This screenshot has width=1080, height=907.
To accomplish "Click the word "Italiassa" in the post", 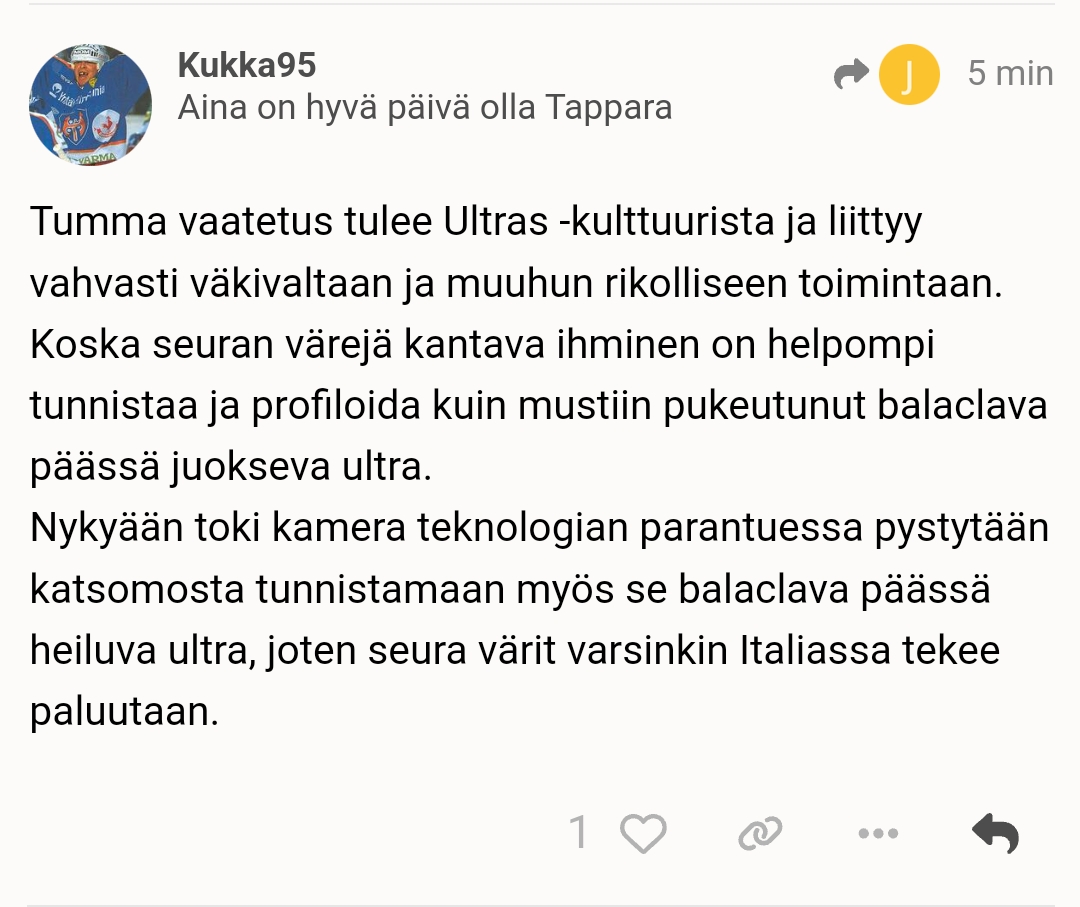I will [811, 653].
